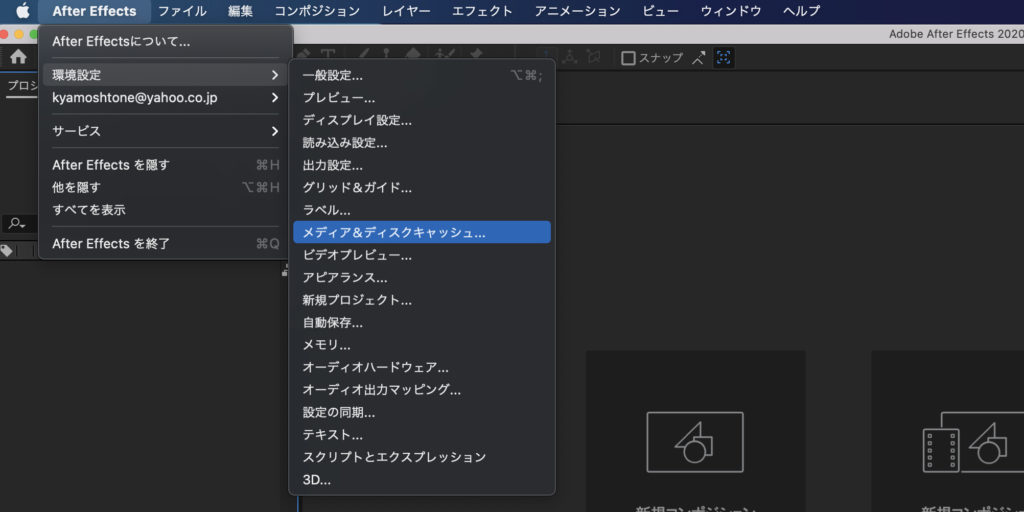Enable the スナップ checkbox

pos(628,58)
